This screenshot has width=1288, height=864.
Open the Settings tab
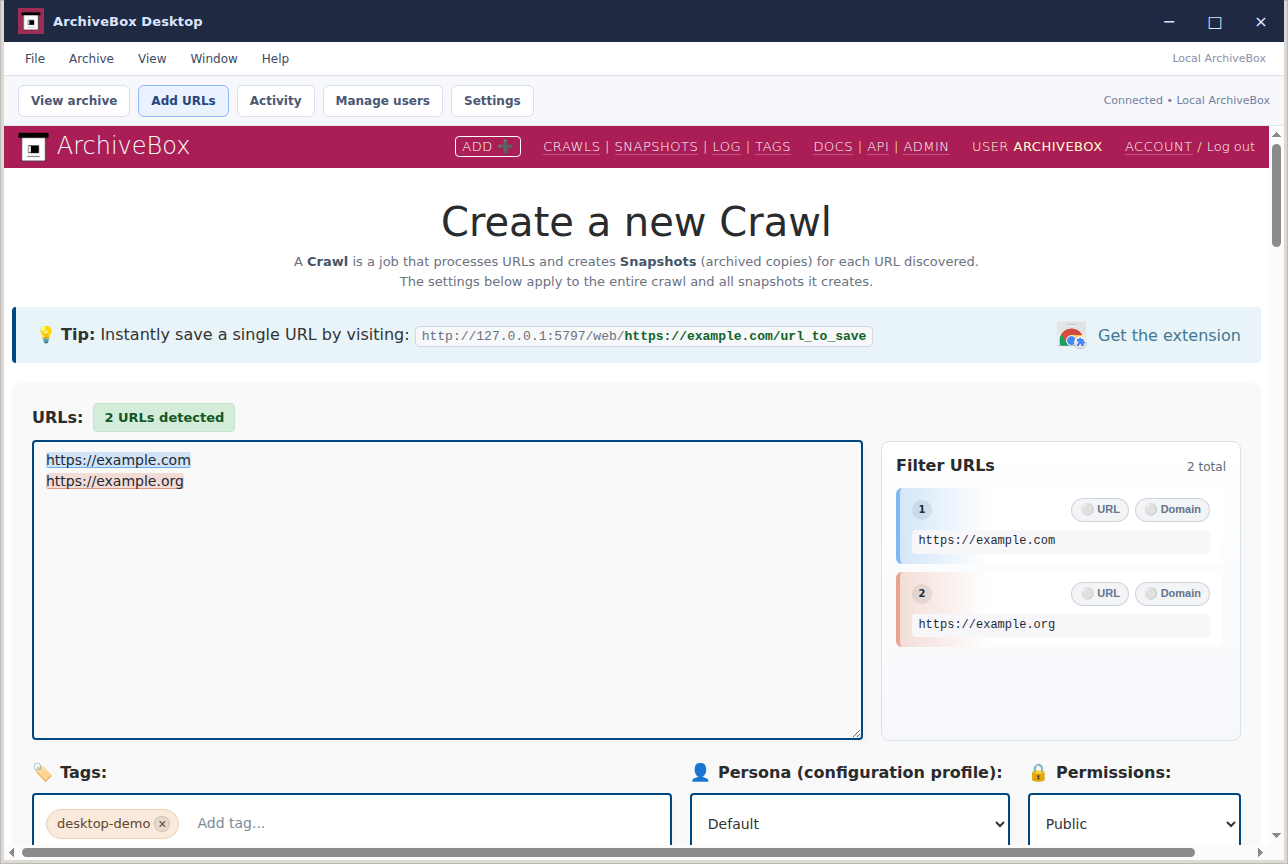492,101
